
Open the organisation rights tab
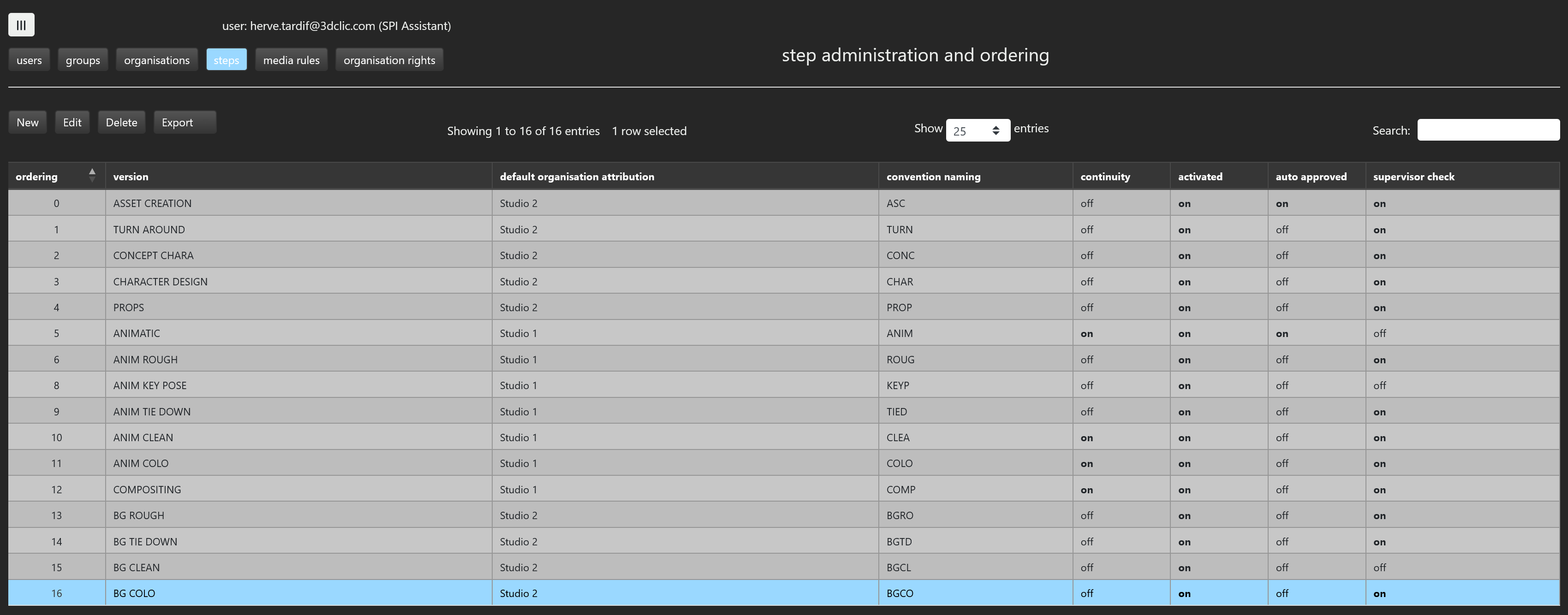coord(389,59)
